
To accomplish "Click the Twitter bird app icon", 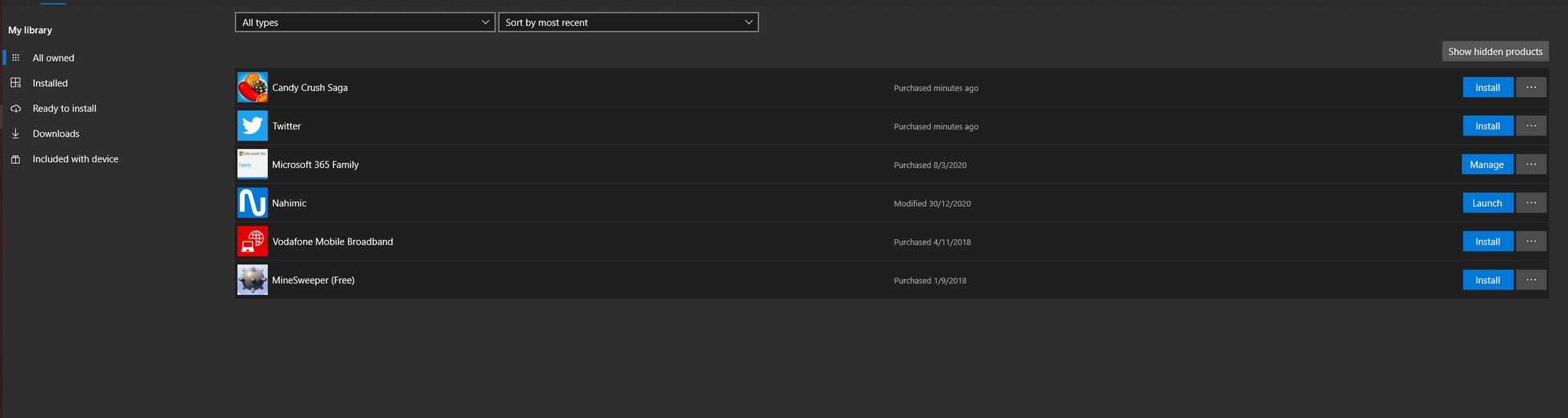I will tap(252, 125).
